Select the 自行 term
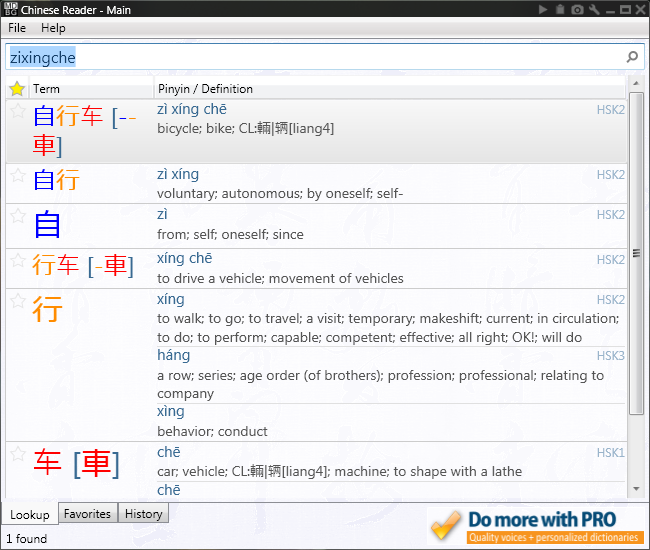This screenshot has height=550, width=650. click(56, 180)
